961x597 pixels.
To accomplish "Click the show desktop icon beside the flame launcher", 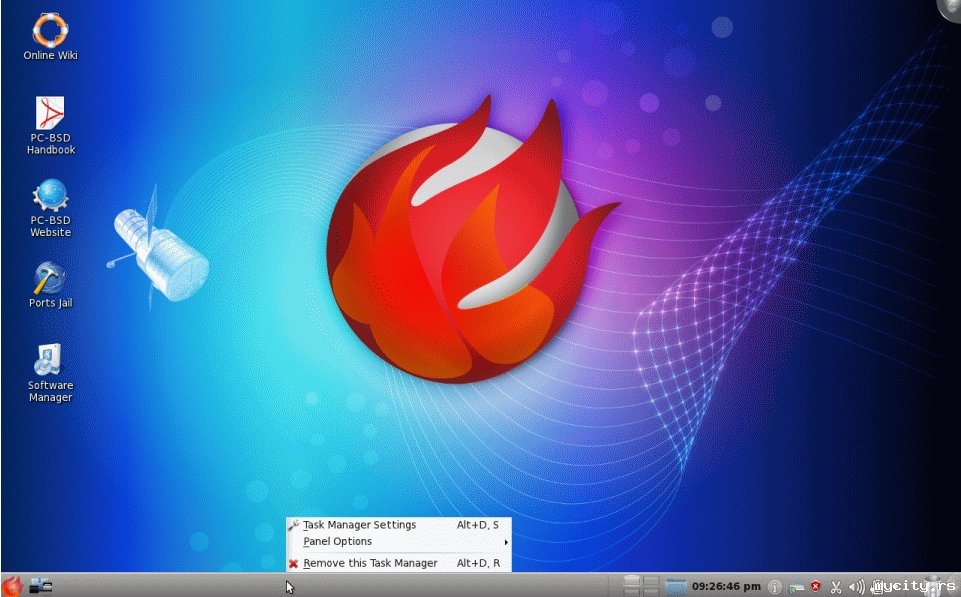I will tap(41, 586).
